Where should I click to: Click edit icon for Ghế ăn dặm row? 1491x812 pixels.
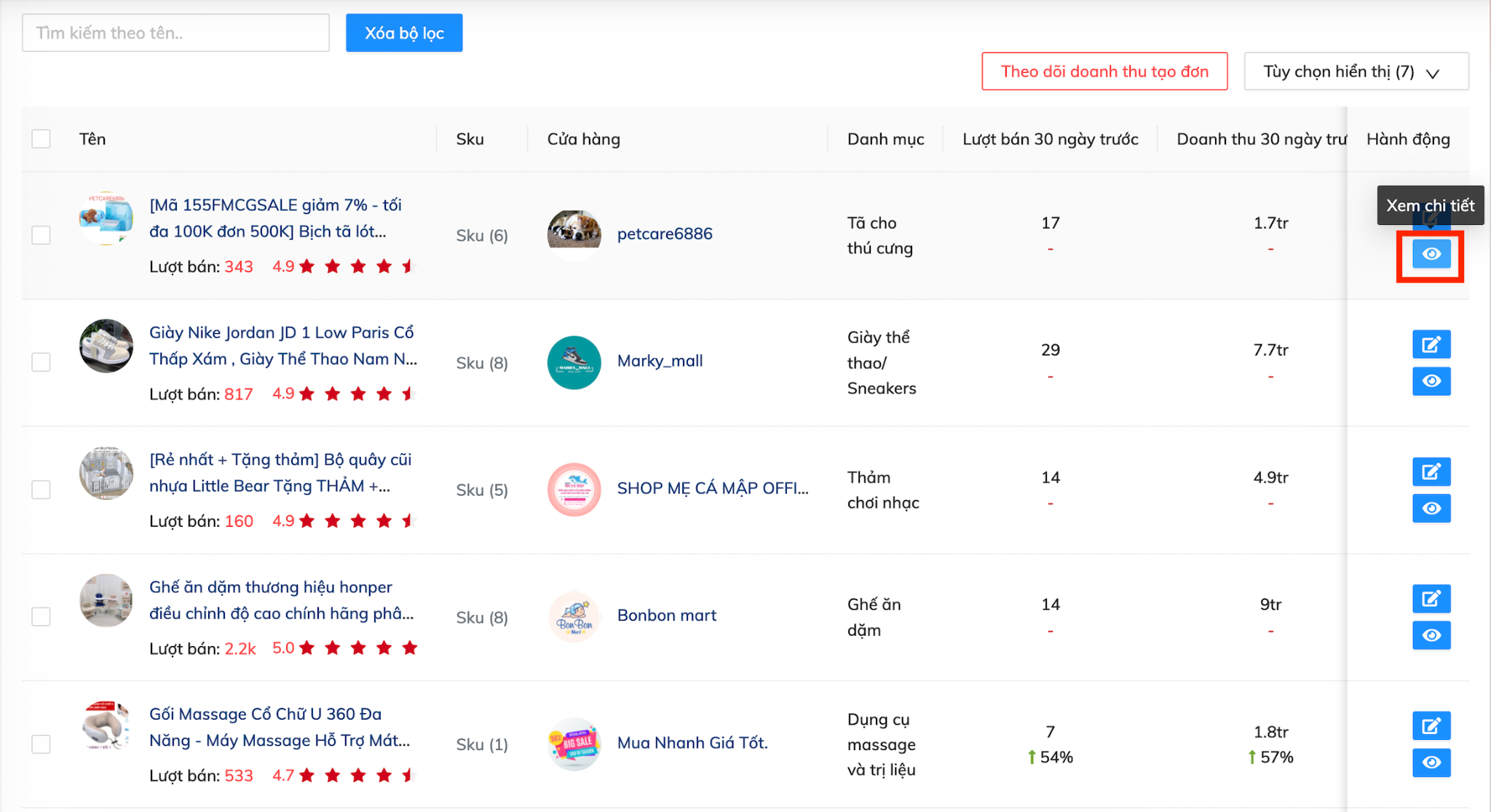pos(1431,599)
